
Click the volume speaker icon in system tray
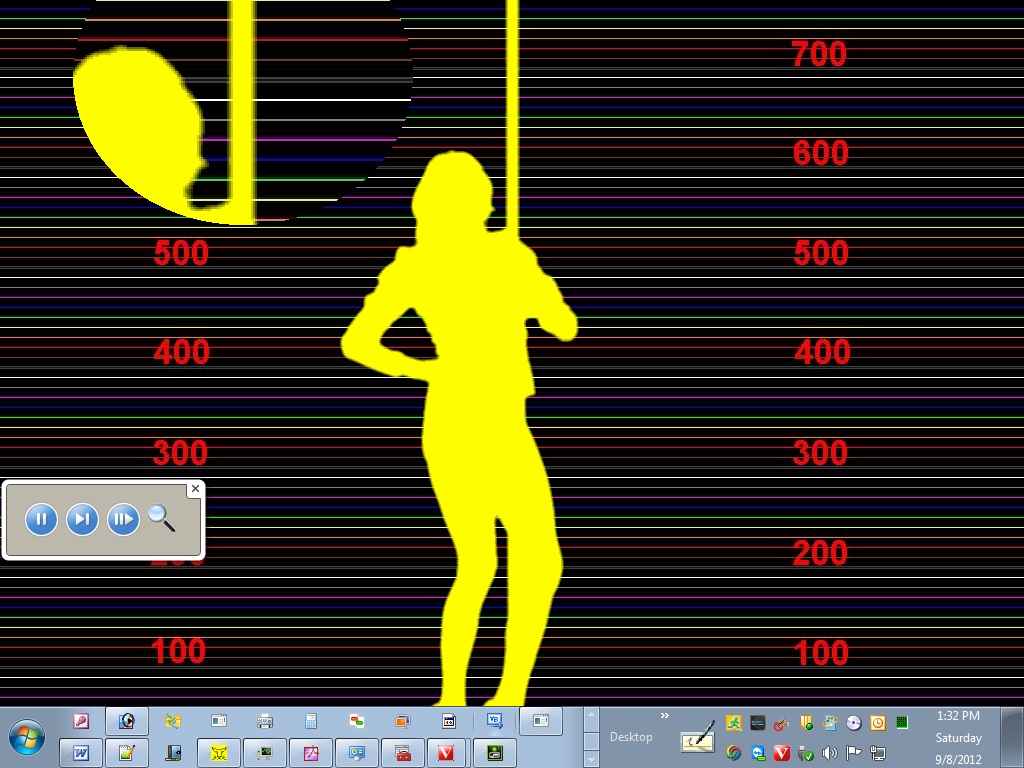pyautogui.click(x=829, y=753)
